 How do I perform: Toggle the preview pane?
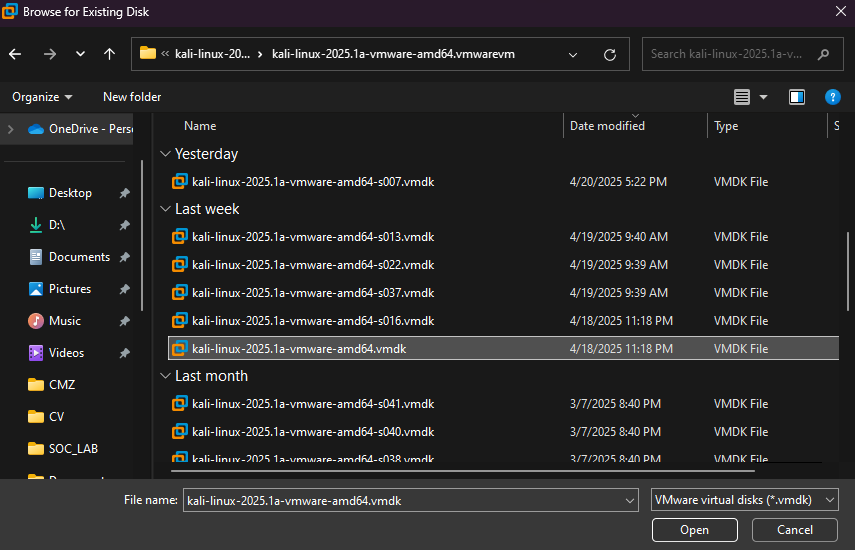[797, 97]
